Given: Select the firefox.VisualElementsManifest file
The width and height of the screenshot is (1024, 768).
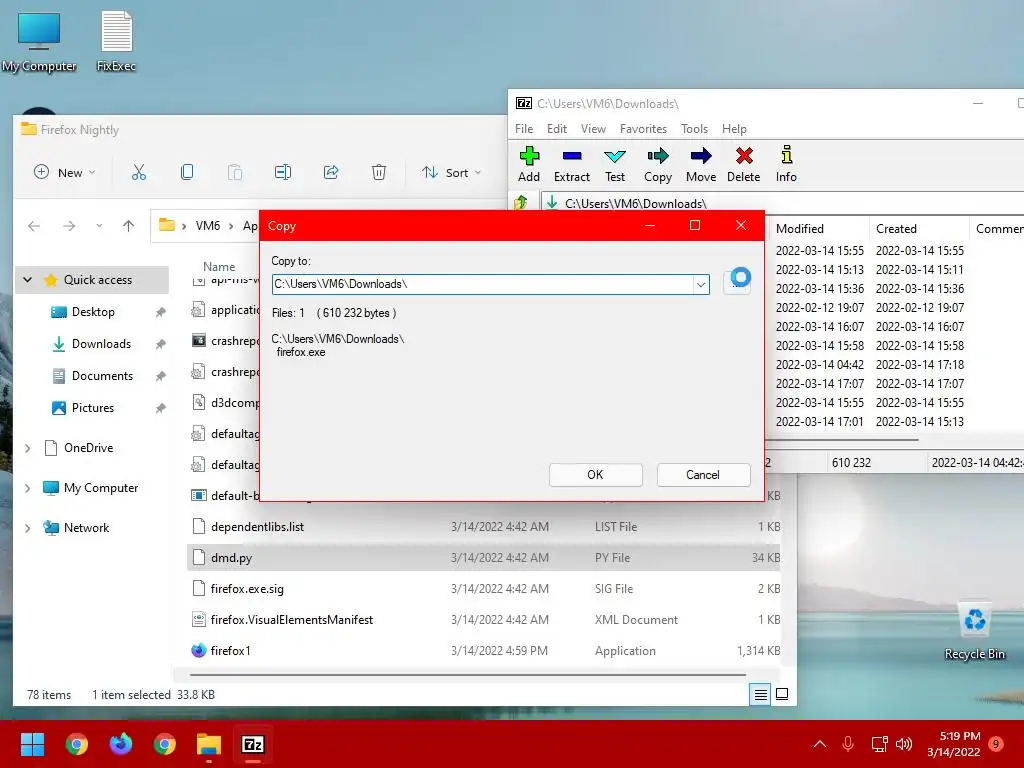Looking at the screenshot, I should (483, 620).
